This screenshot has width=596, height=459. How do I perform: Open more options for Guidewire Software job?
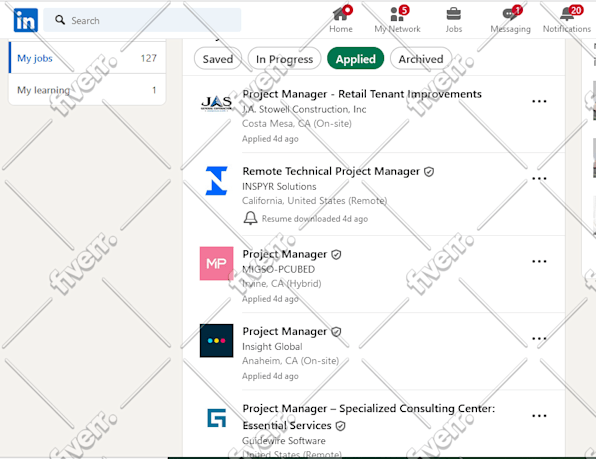coord(539,415)
